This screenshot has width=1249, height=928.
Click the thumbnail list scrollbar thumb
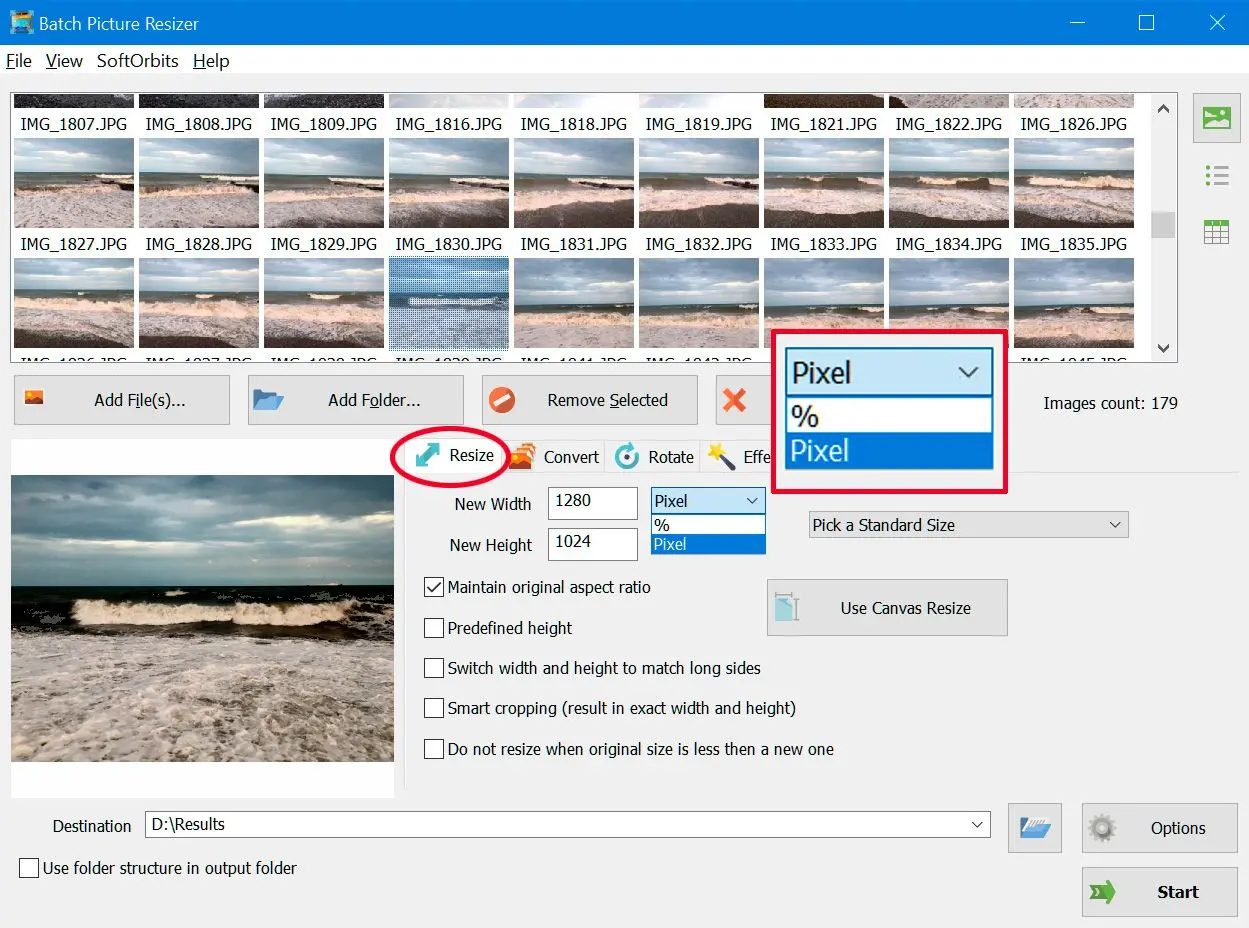1163,225
